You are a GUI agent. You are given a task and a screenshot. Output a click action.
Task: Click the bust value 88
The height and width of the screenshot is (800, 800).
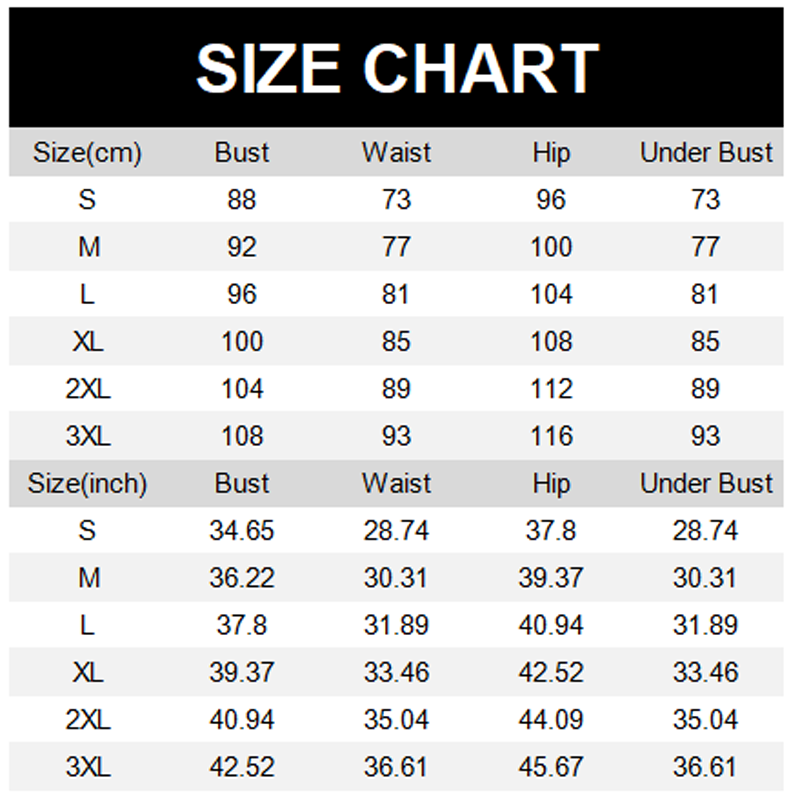242,200
